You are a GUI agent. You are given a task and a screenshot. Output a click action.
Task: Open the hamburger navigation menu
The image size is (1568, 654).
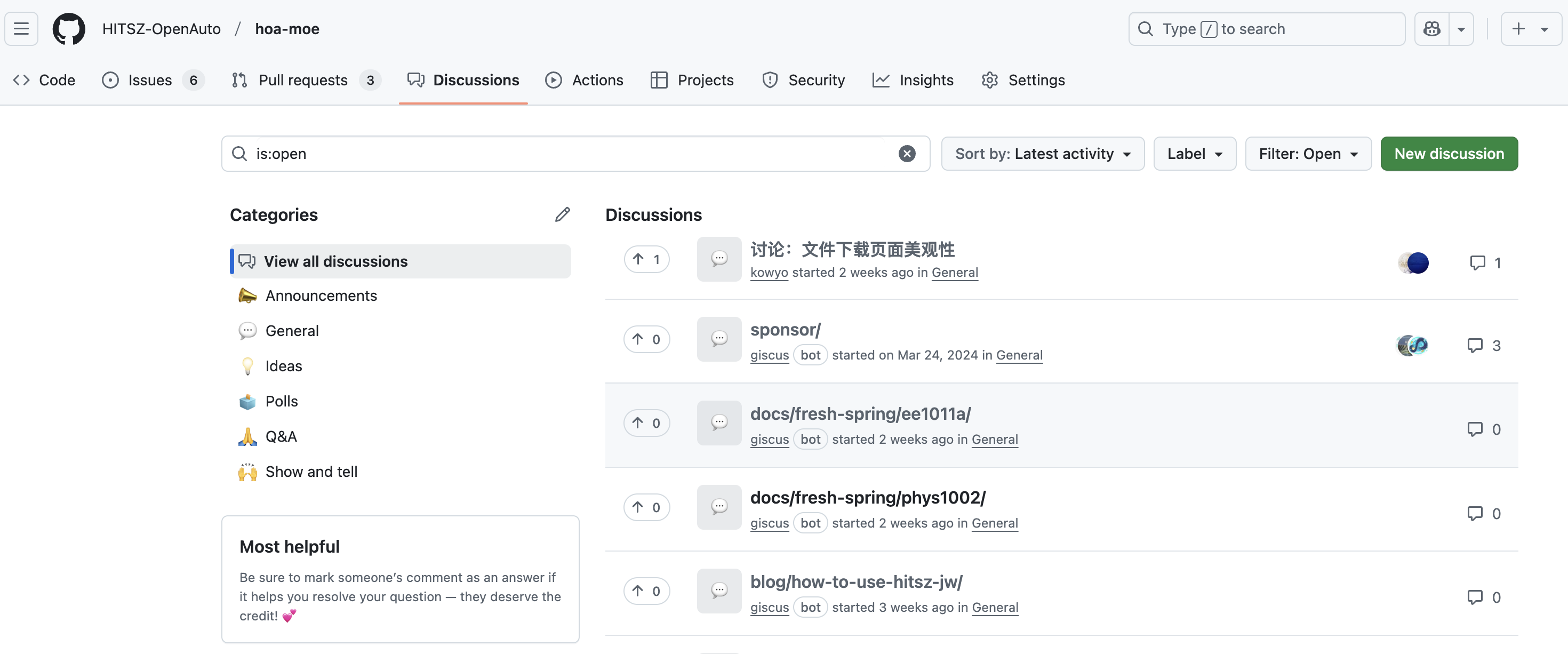pos(21,29)
